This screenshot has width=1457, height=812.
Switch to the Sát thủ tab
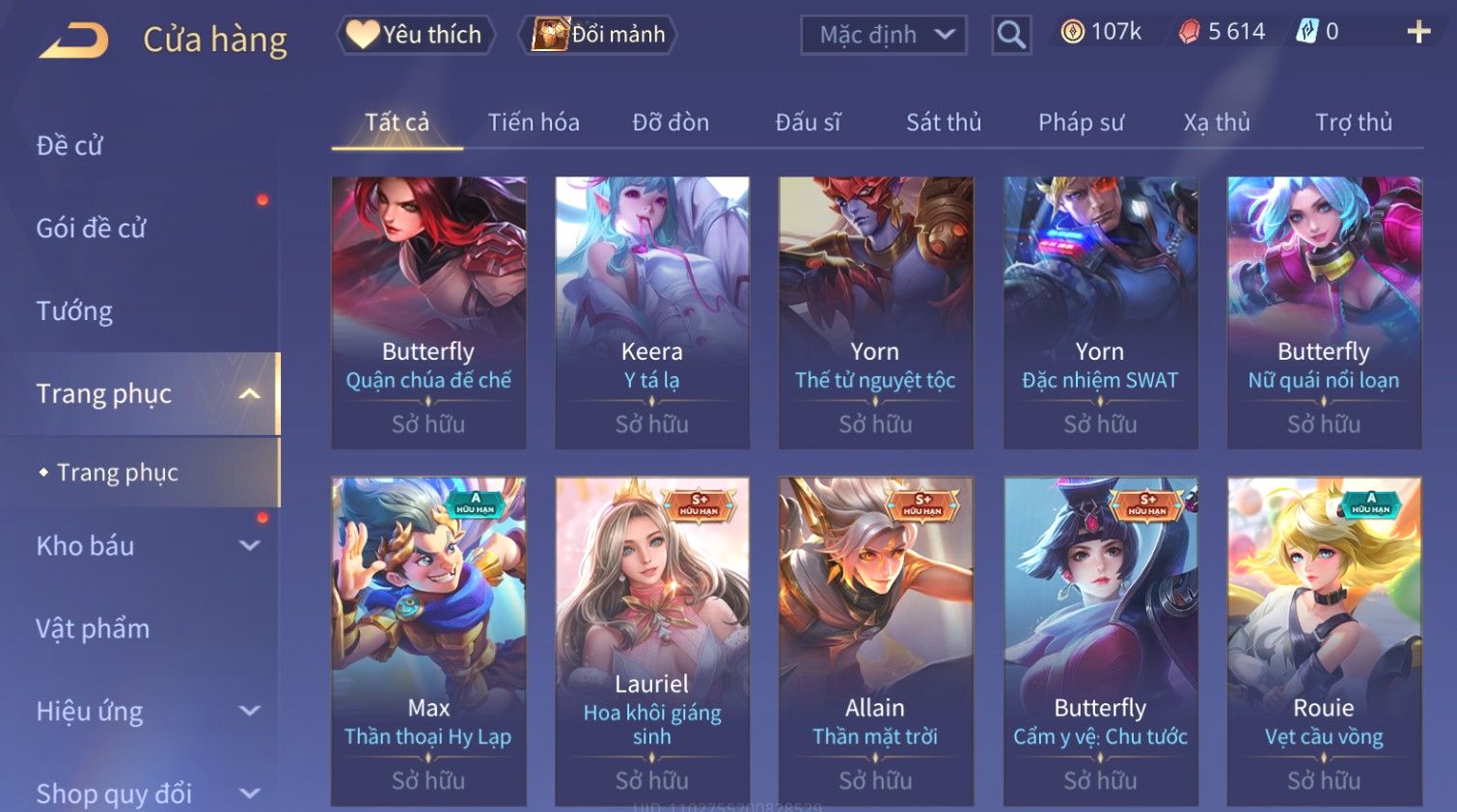943,122
